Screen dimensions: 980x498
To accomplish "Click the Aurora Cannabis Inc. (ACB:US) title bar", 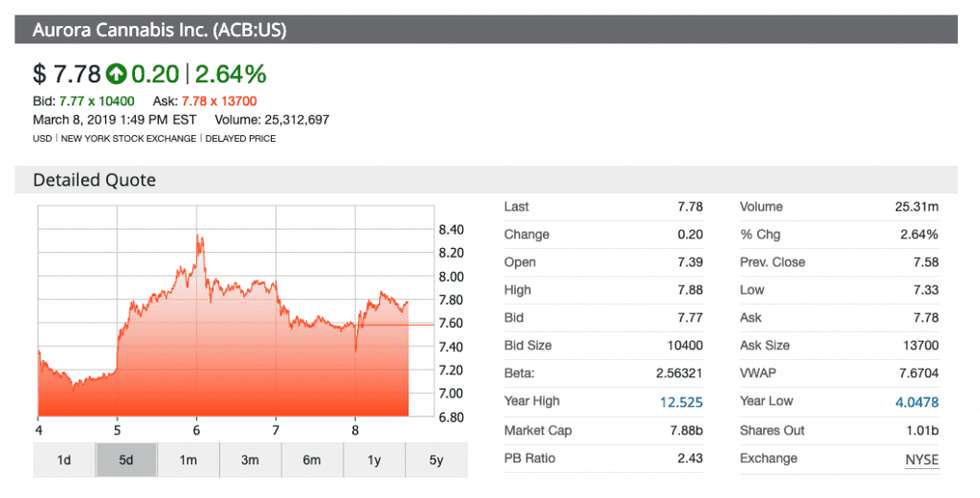I will [160, 30].
